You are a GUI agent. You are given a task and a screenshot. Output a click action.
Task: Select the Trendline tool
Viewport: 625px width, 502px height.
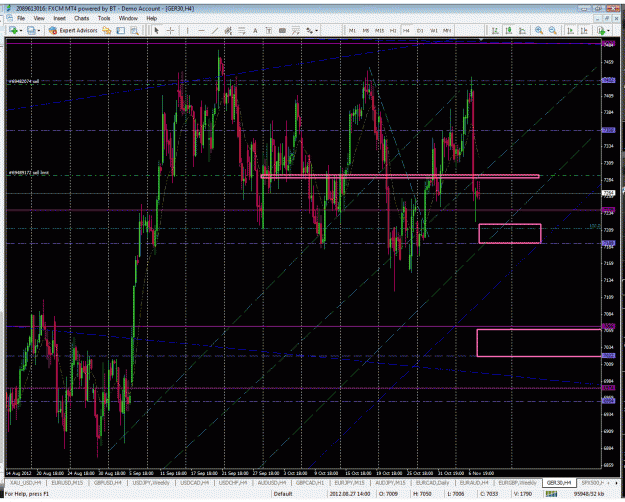[214, 30]
